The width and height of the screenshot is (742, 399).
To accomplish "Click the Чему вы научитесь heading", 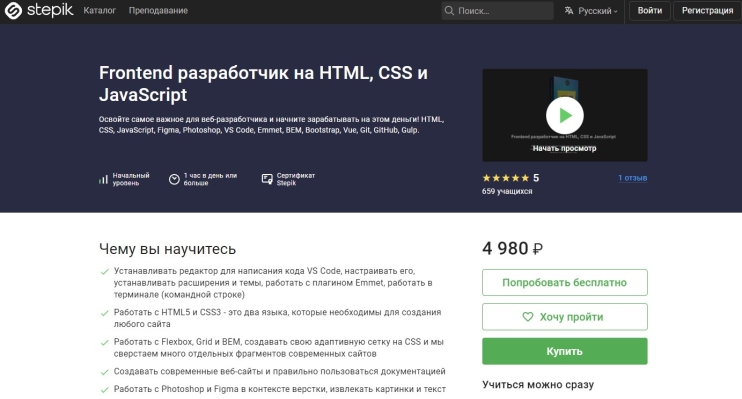I will (x=168, y=249).
